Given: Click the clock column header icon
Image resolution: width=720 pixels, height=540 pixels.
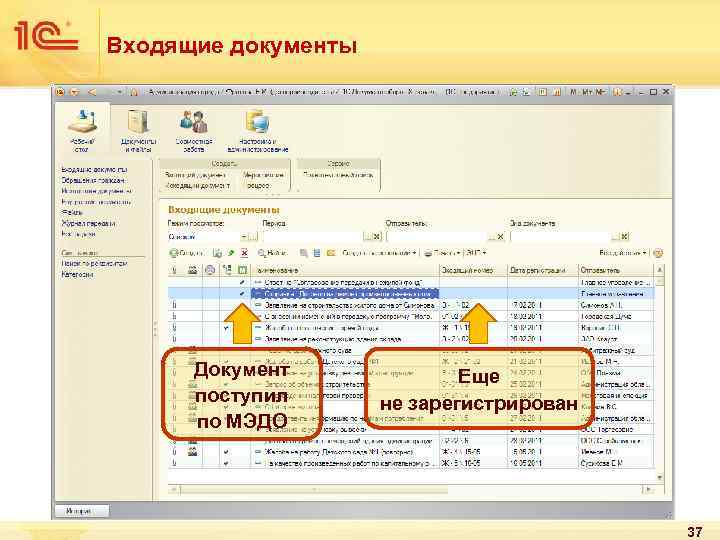Looking at the screenshot, I should pyautogui.click(x=210, y=270).
